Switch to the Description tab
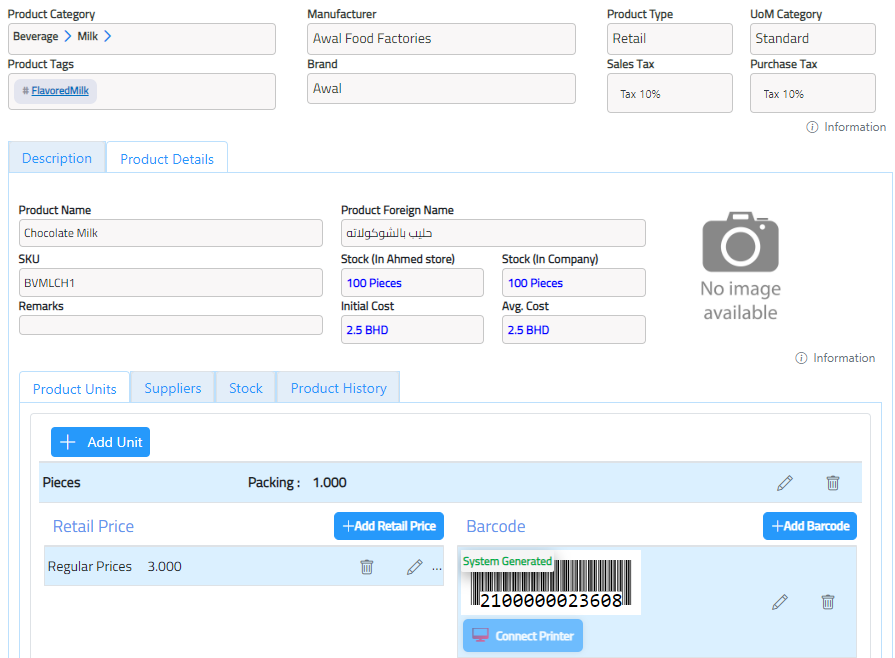 point(57,158)
